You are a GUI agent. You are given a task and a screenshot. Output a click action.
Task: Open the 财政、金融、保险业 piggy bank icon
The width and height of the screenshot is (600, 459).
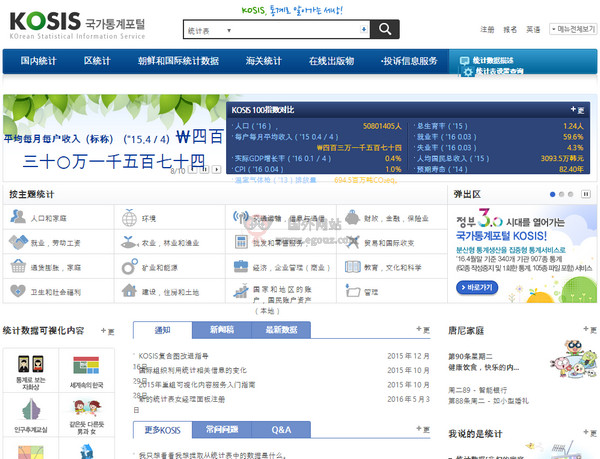pyautogui.click(x=352, y=217)
